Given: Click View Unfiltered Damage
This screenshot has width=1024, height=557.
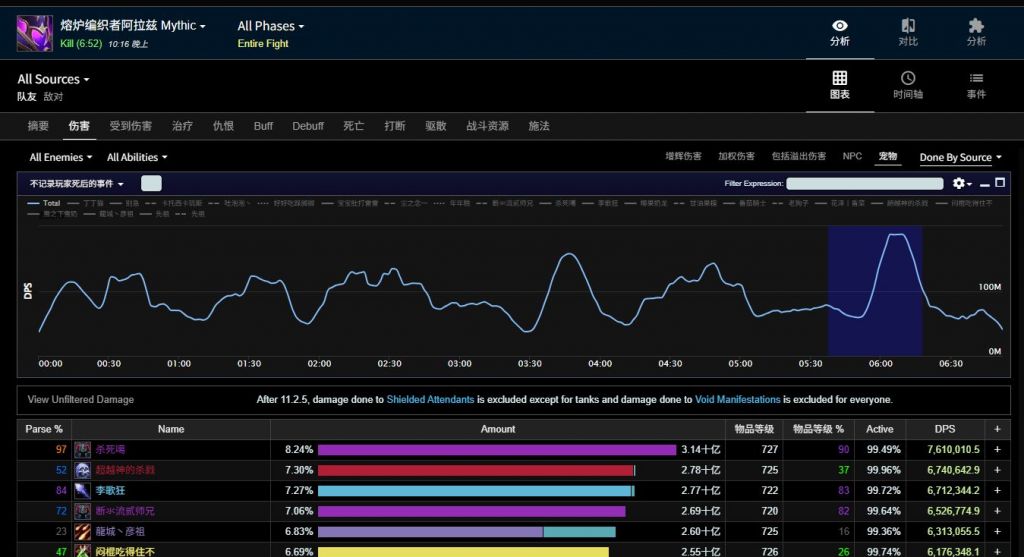Looking at the screenshot, I should [x=80, y=400].
